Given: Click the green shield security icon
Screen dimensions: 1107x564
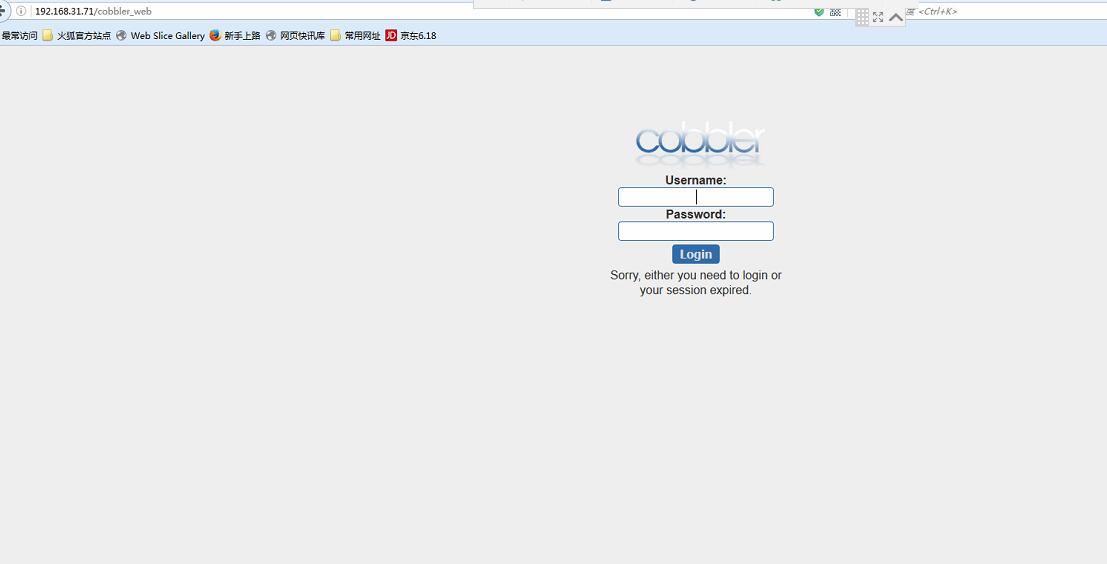Looking at the screenshot, I should point(819,11).
